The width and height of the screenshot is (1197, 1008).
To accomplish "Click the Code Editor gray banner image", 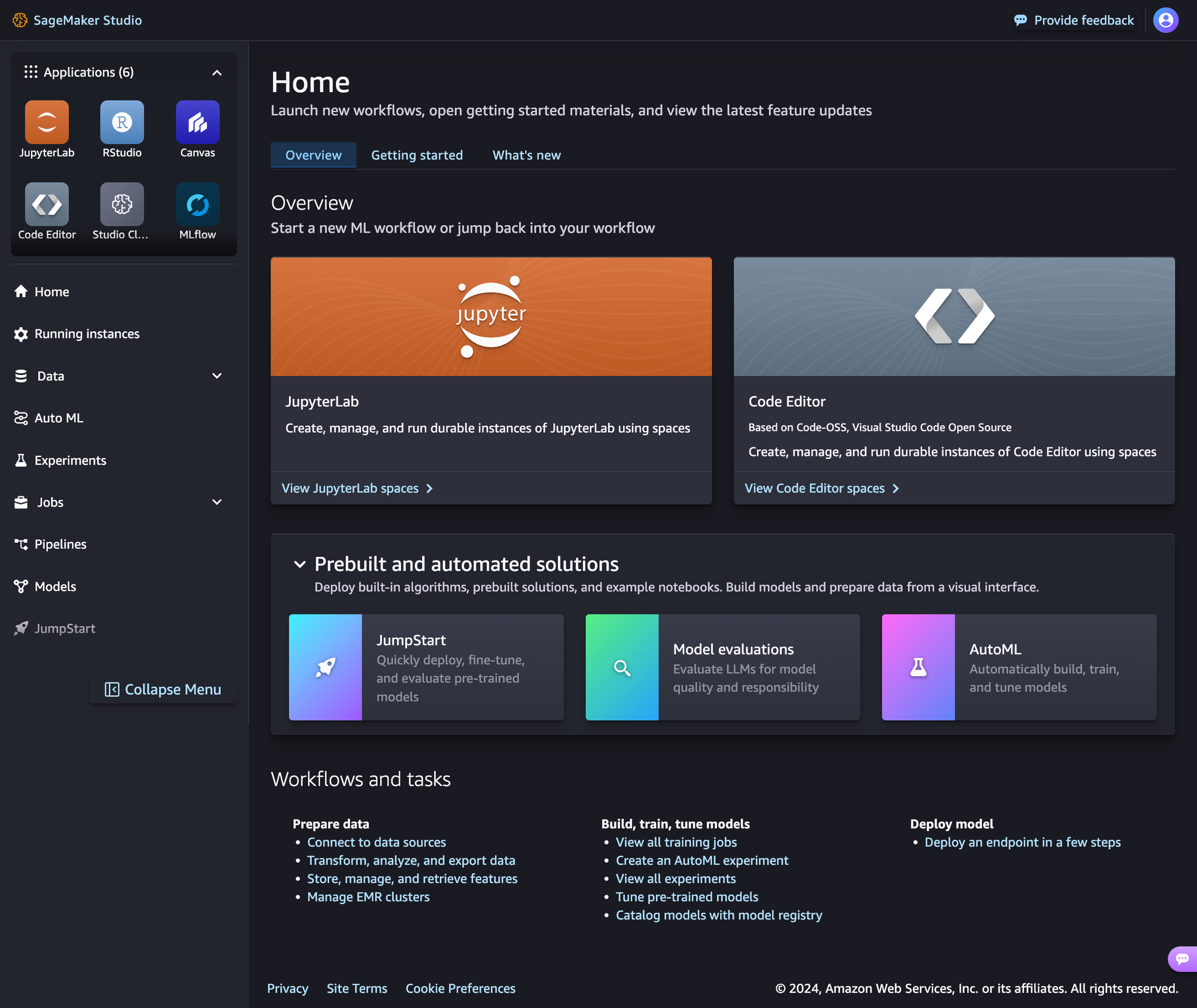I will tap(954, 316).
